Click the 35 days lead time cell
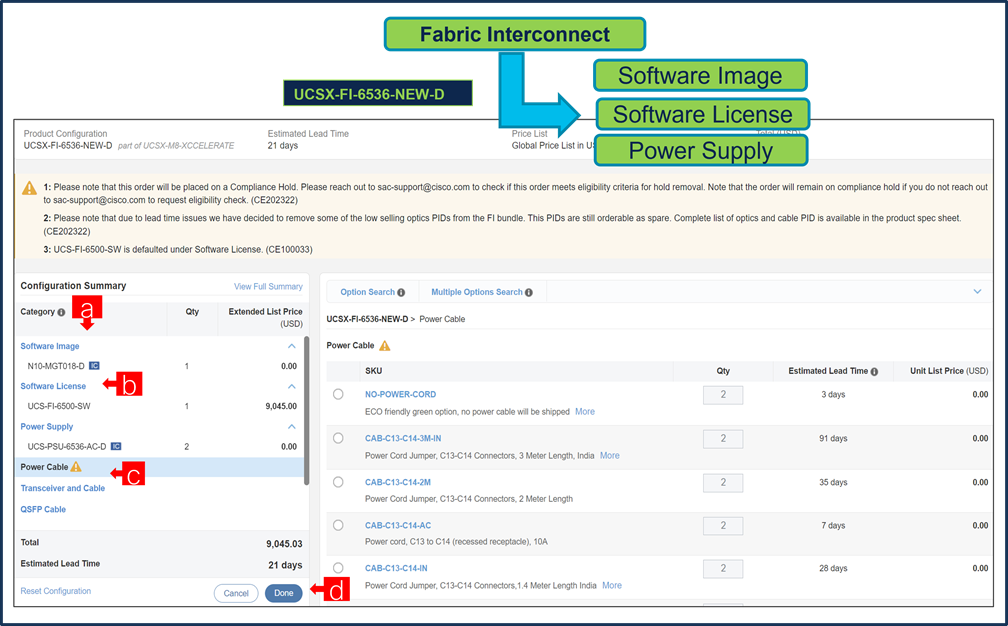 [833, 482]
